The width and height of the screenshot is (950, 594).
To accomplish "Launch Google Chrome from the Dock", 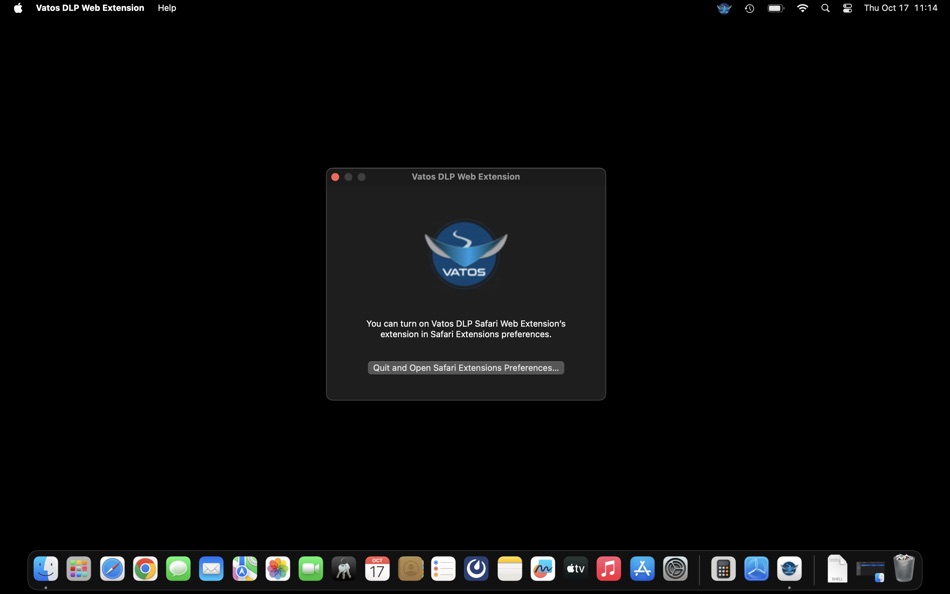I will pos(145,569).
